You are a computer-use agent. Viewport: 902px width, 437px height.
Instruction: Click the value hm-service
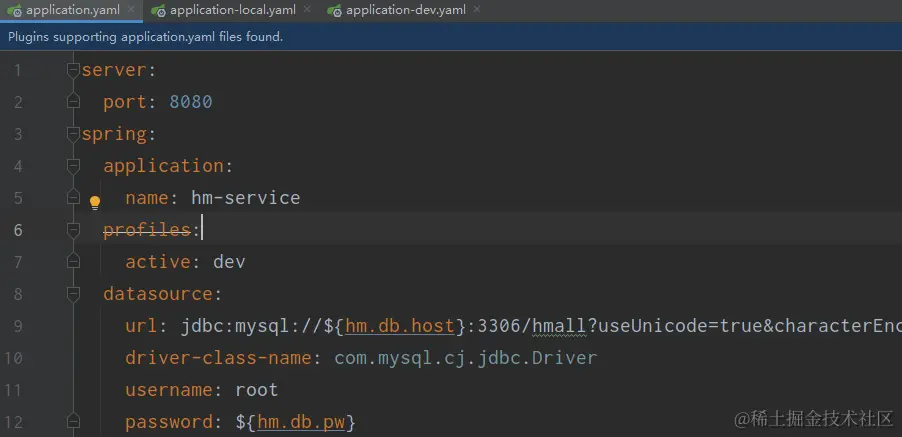coord(246,198)
